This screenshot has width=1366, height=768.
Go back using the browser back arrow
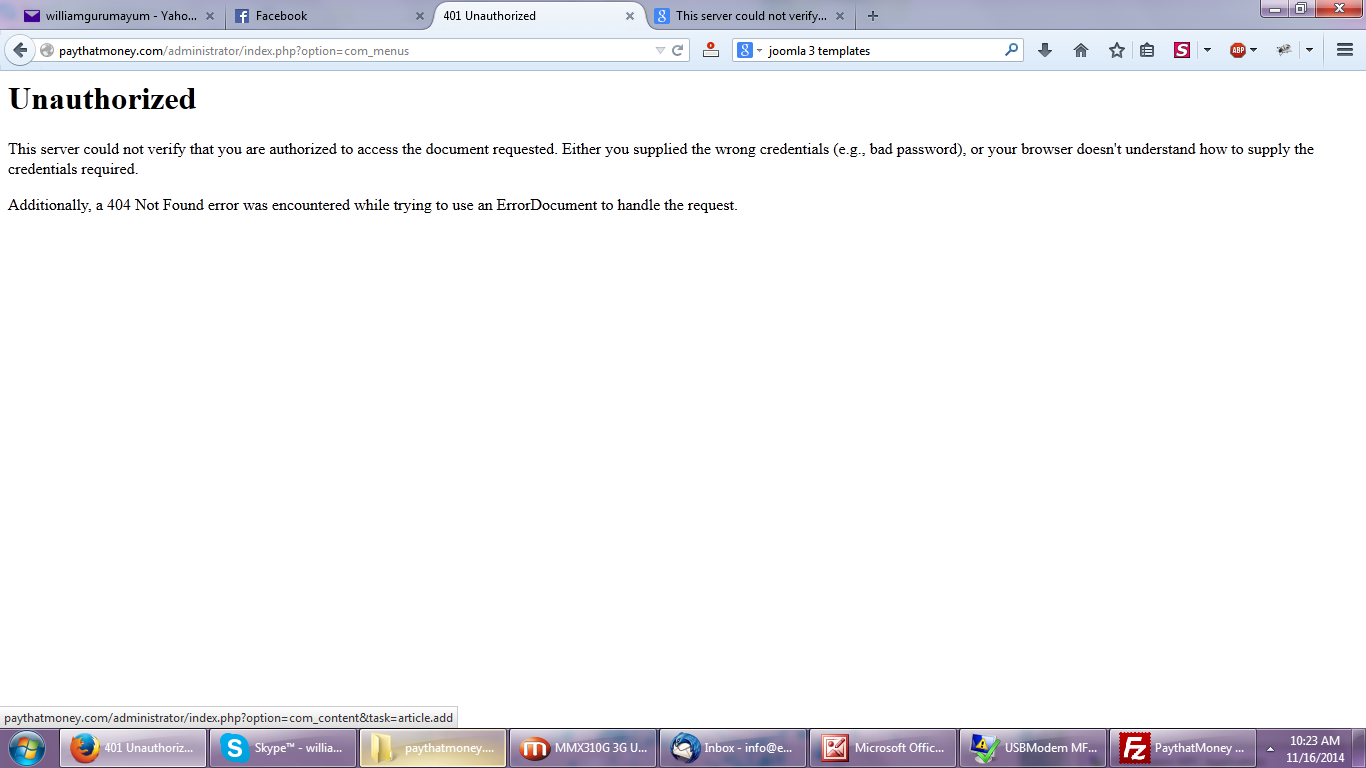click(19, 50)
